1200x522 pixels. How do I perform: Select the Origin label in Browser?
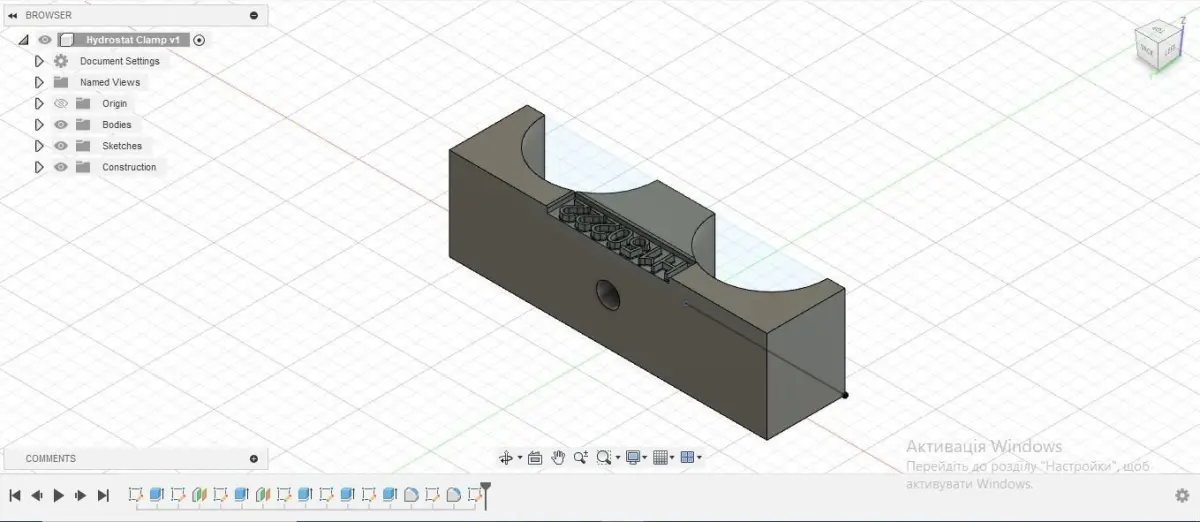coord(115,104)
